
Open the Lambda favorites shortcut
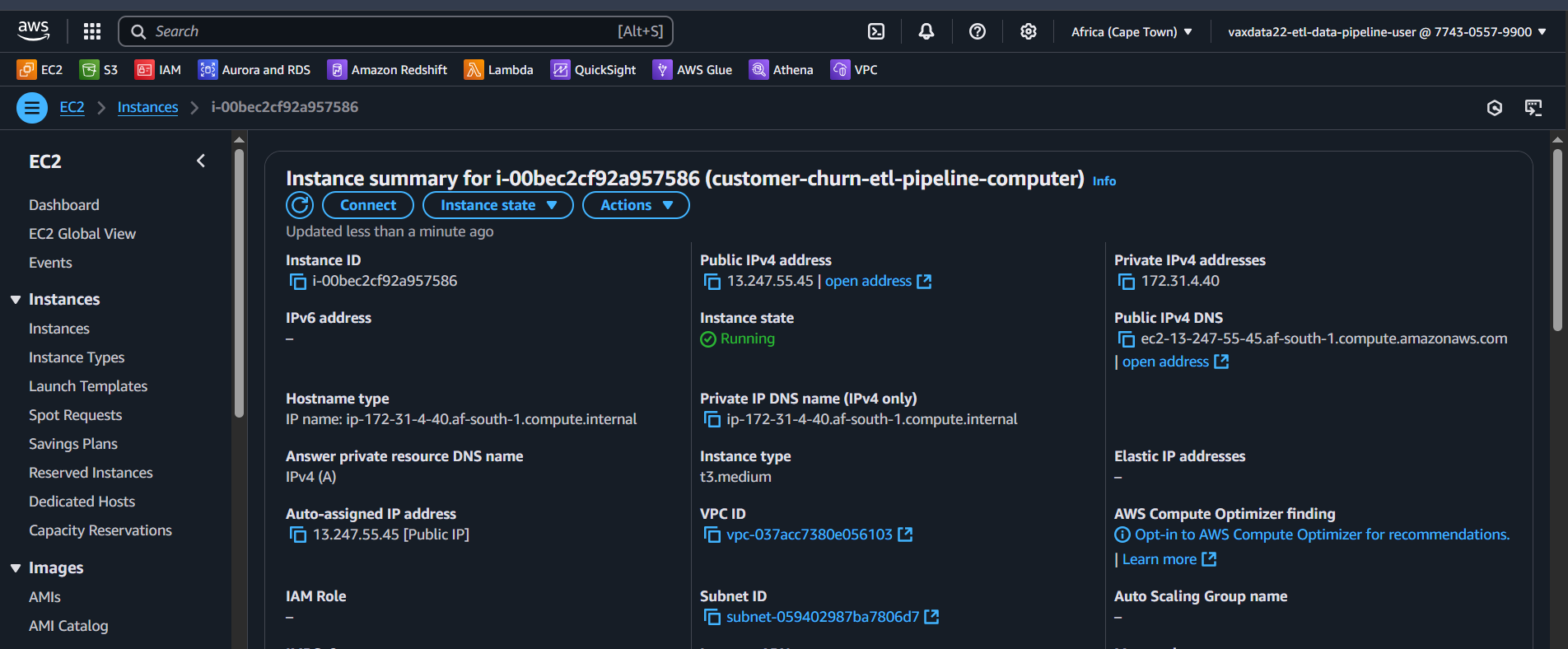point(498,70)
